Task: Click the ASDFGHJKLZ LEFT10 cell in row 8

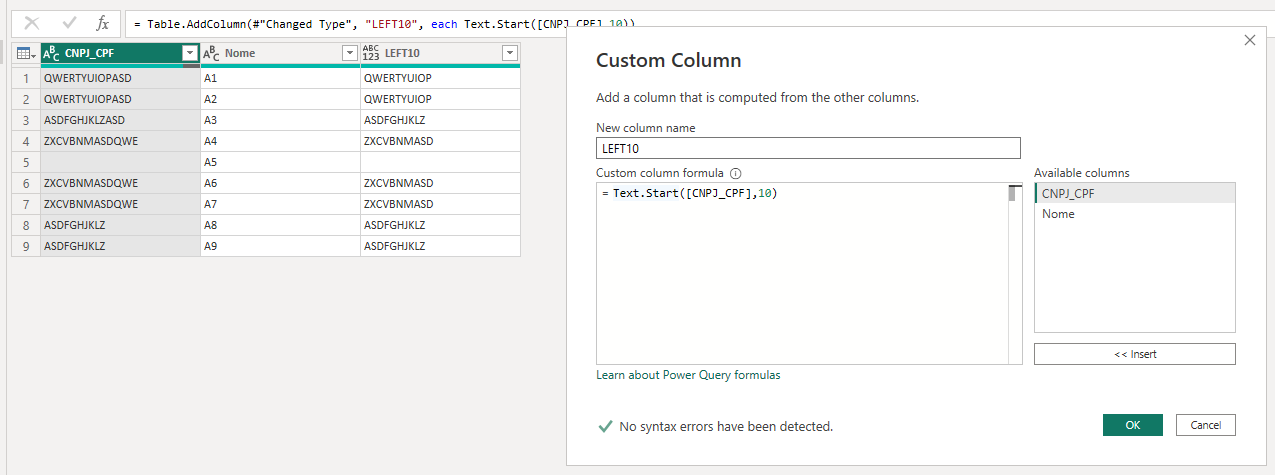Action: point(440,225)
